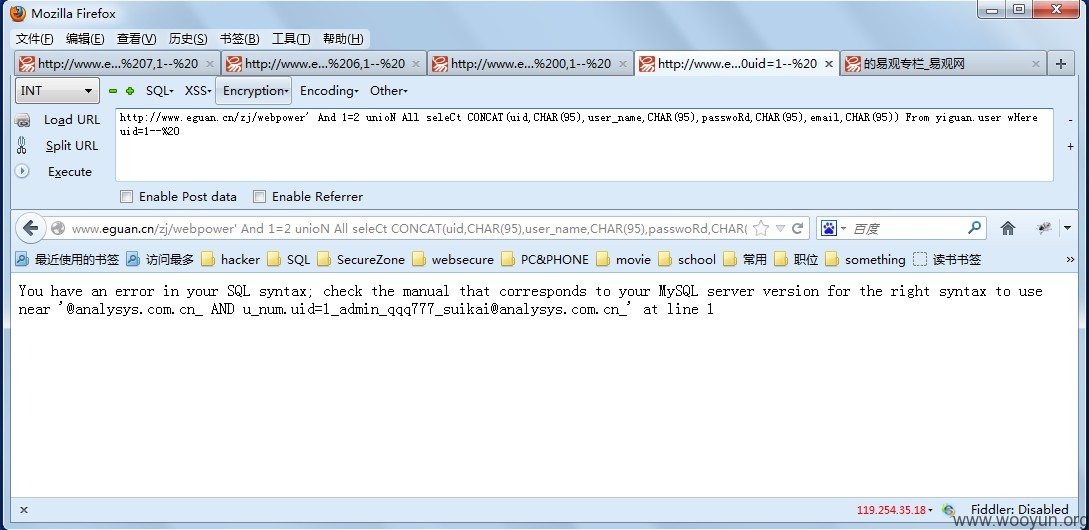The width and height of the screenshot is (1089, 530).
Task: Show more bookmarks with the chevron
Action: pyautogui.click(x=1070, y=260)
